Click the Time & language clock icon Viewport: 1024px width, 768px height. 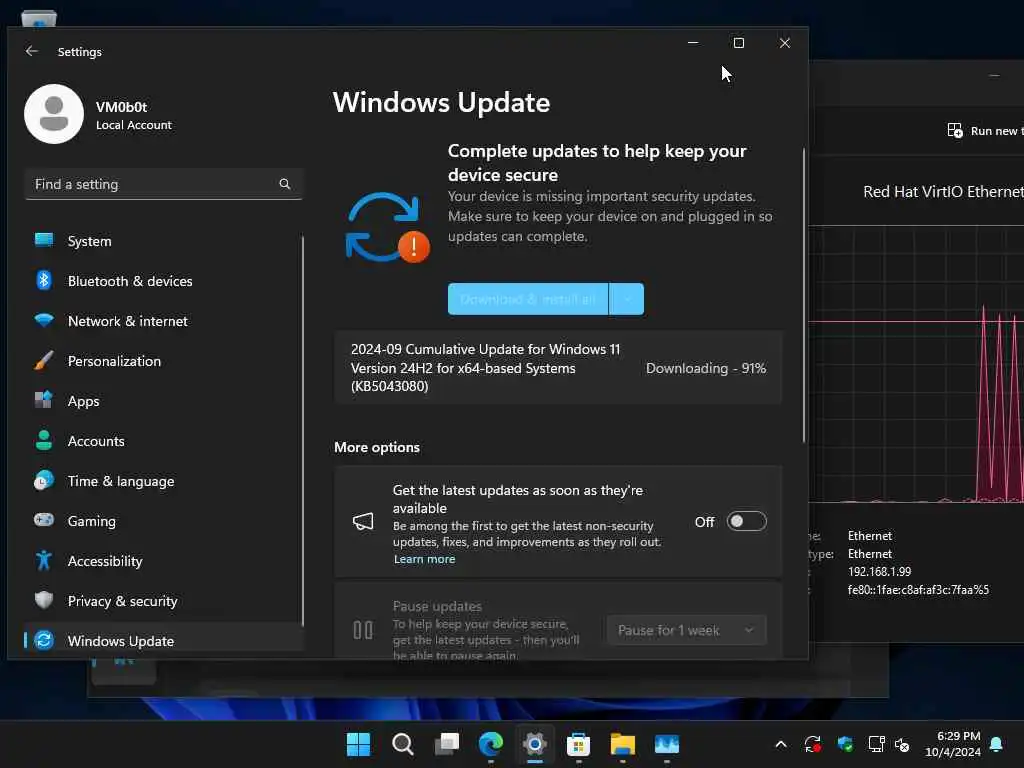[x=44, y=480]
